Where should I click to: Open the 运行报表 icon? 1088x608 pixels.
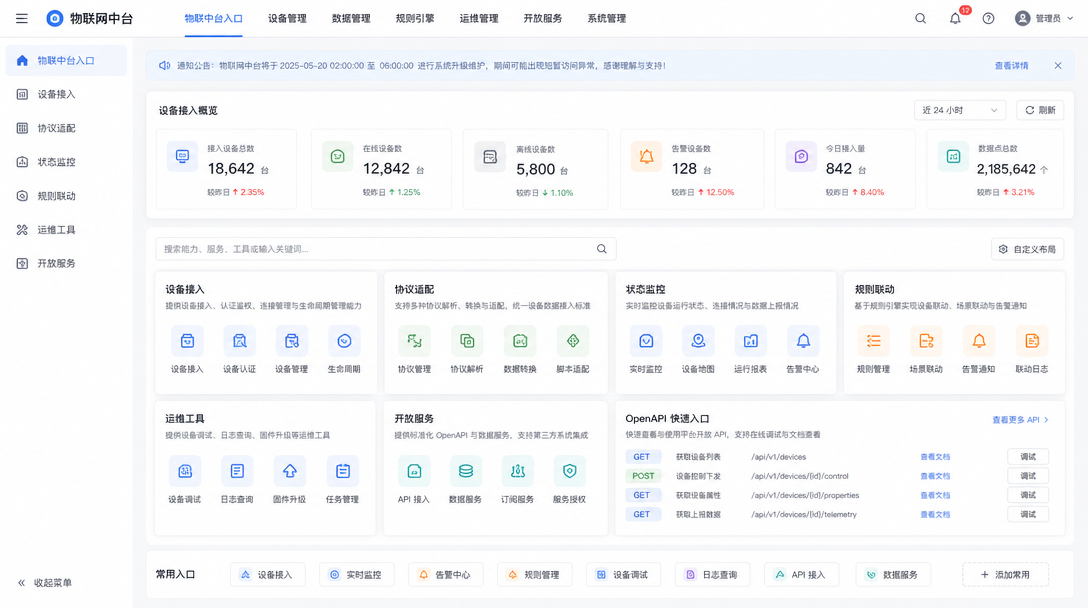751,341
